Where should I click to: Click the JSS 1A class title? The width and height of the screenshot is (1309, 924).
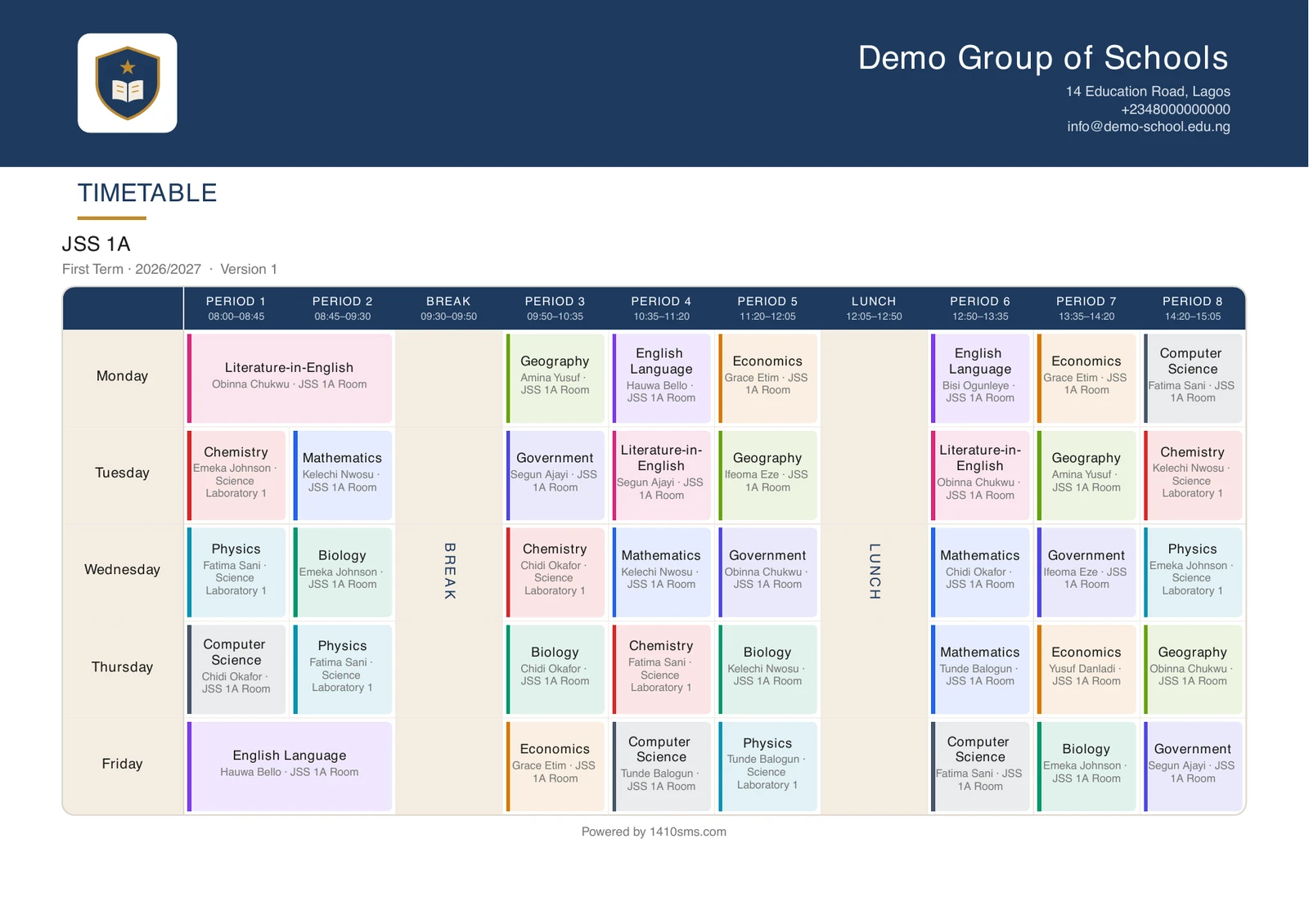pyautogui.click(x=97, y=244)
